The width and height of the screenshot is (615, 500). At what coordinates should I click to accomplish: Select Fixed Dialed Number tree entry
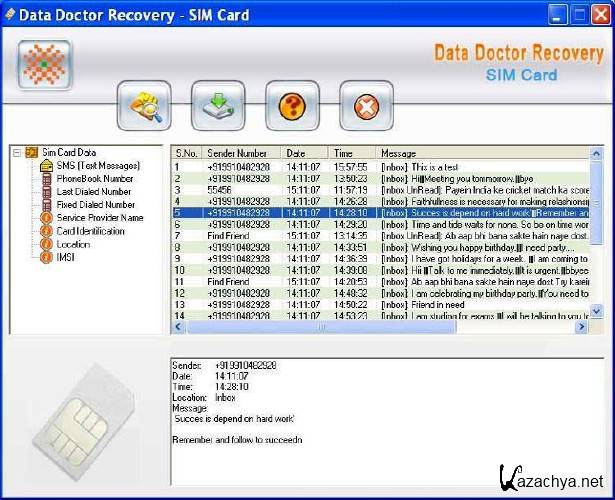[94, 204]
